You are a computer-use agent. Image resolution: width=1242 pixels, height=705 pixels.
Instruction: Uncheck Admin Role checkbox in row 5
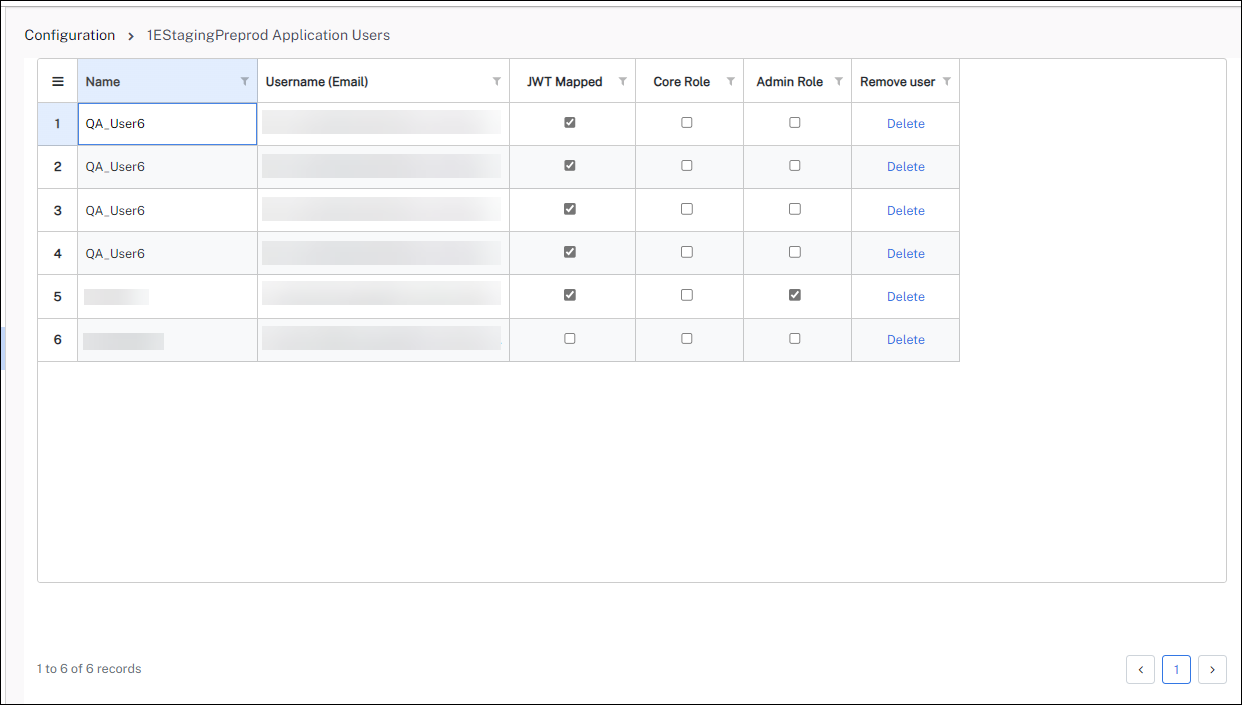click(x=795, y=295)
